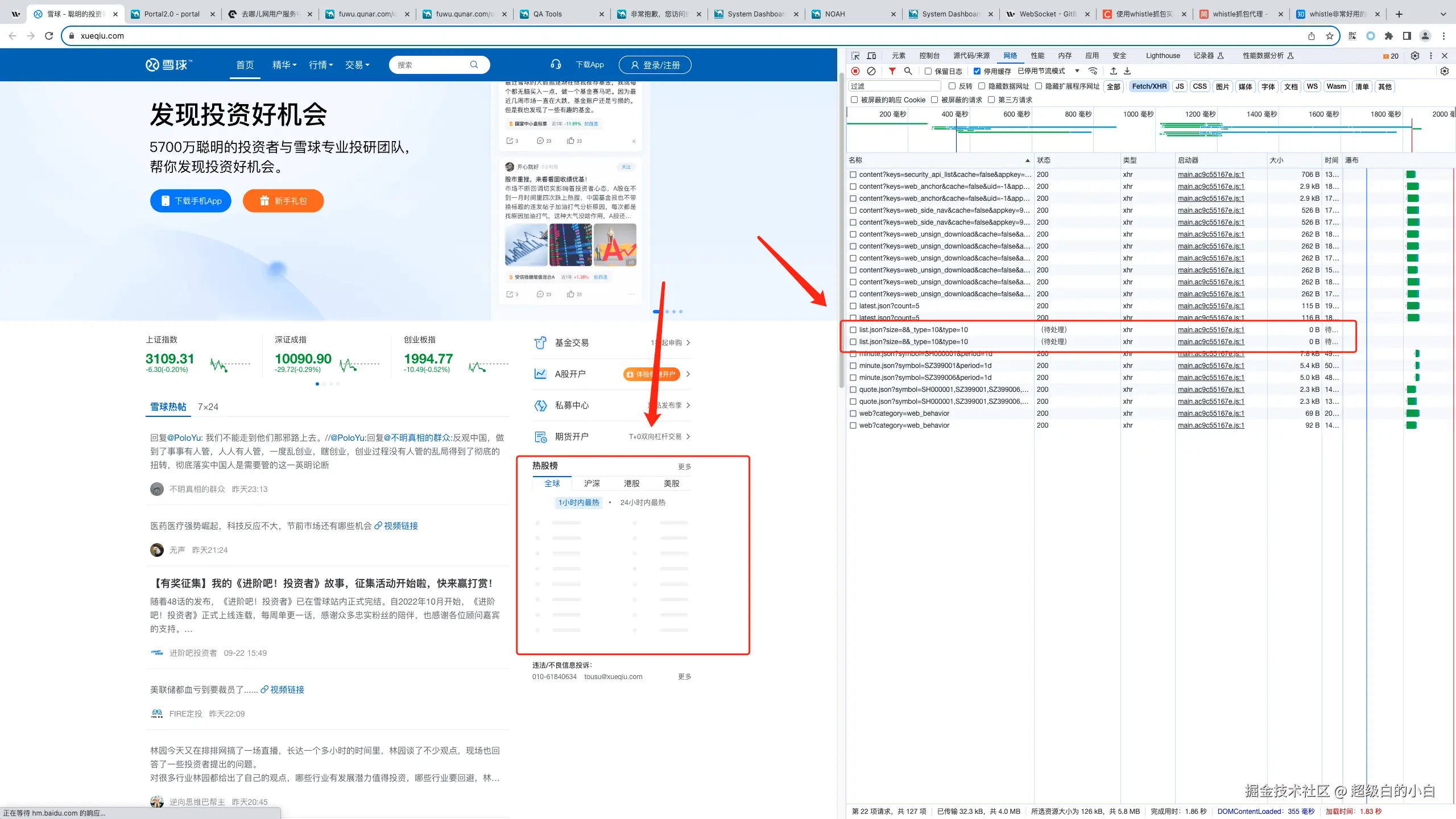Click the 下载手机App button
The width and height of the screenshot is (1456, 819).
[191, 201]
